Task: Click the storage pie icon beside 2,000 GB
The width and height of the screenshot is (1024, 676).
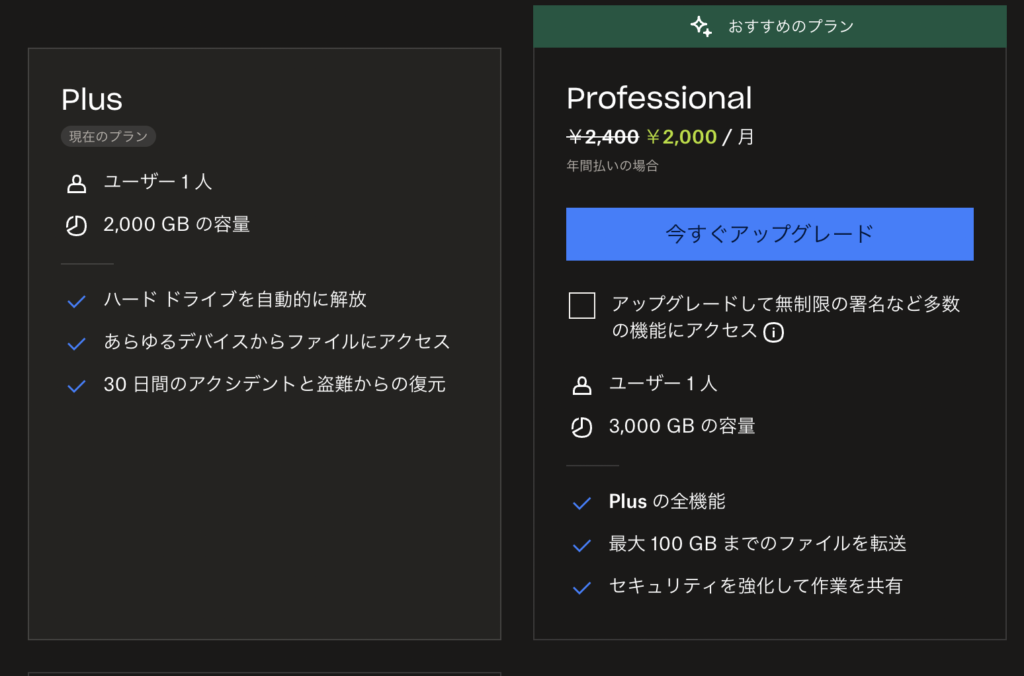Action: 76,226
